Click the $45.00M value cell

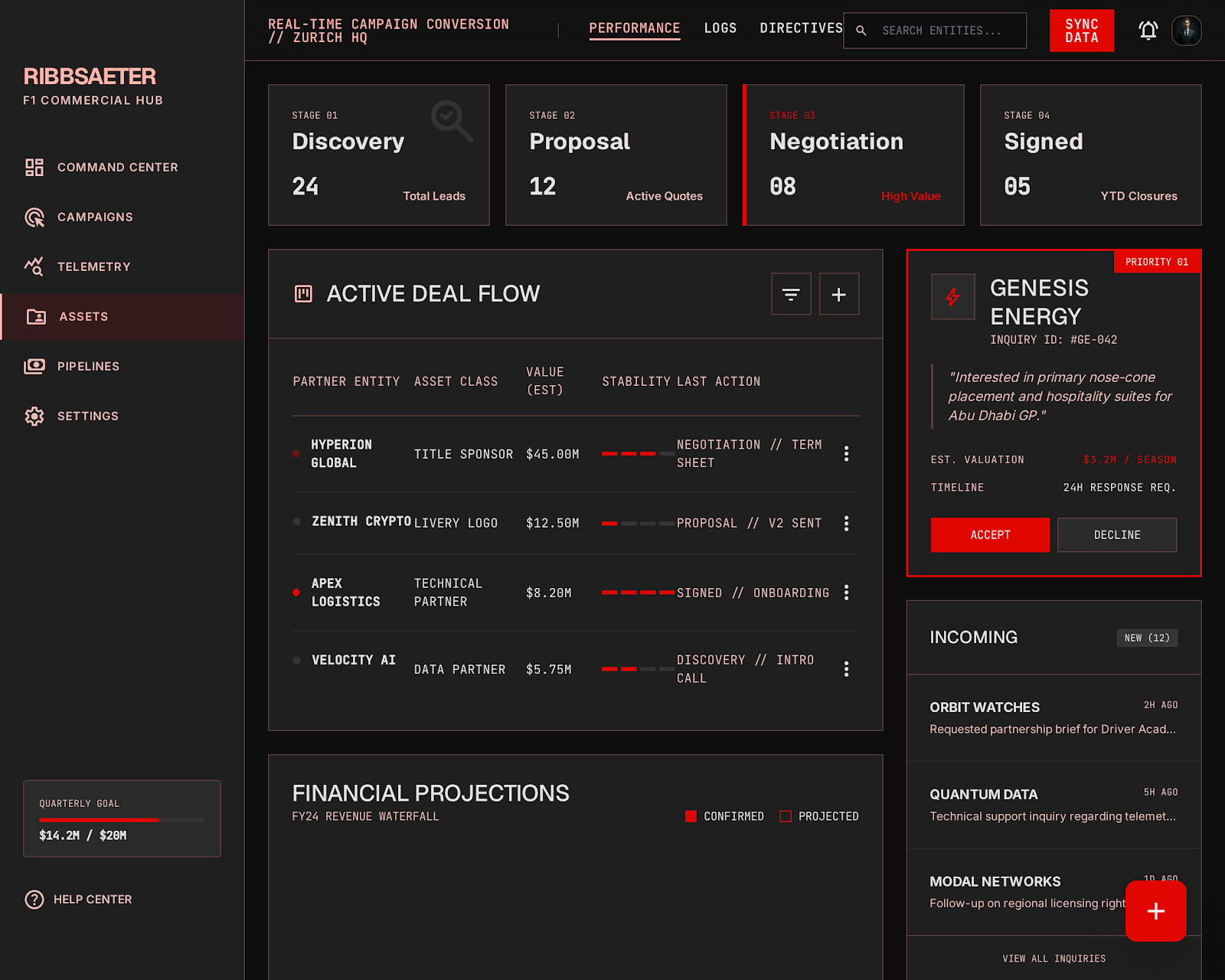coord(552,454)
